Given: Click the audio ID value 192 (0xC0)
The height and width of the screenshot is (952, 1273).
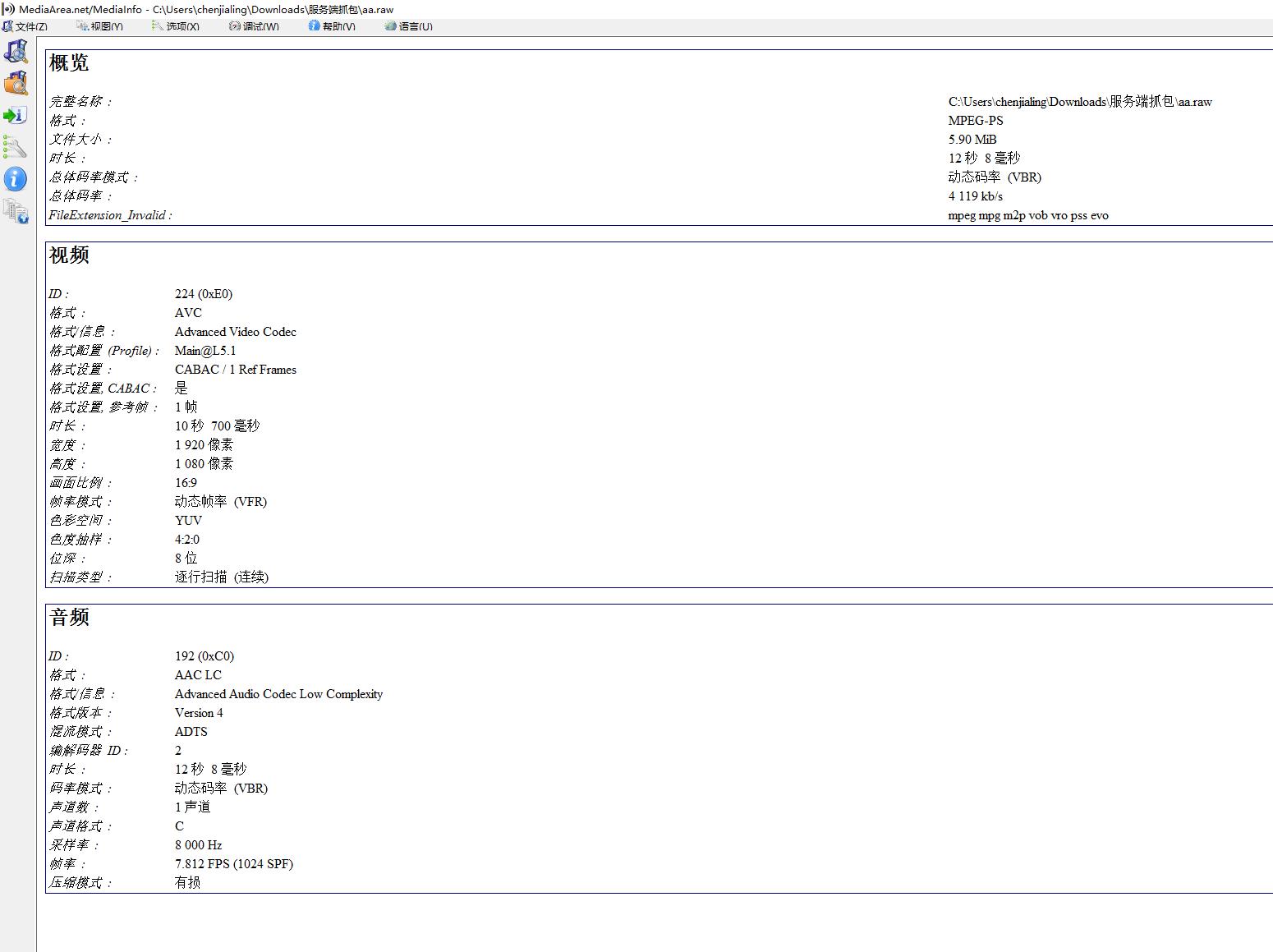Looking at the screenshot, I should tap(205, 656).
